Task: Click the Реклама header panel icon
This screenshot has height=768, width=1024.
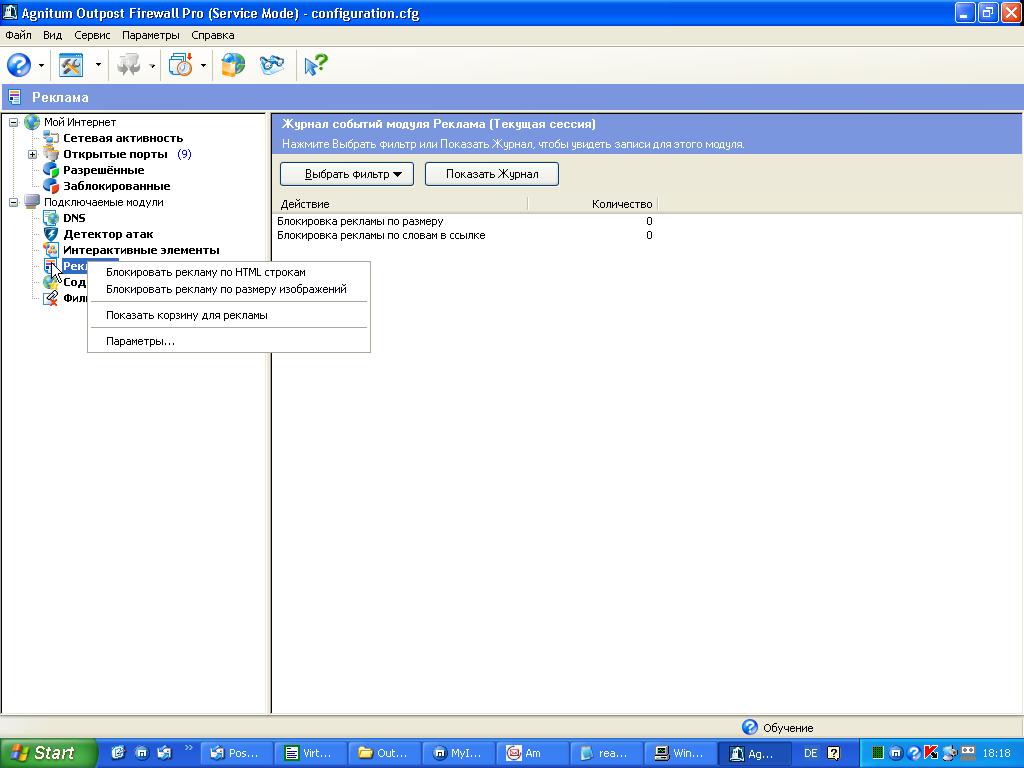Action: pyautogui.click(x=14, y=97)
